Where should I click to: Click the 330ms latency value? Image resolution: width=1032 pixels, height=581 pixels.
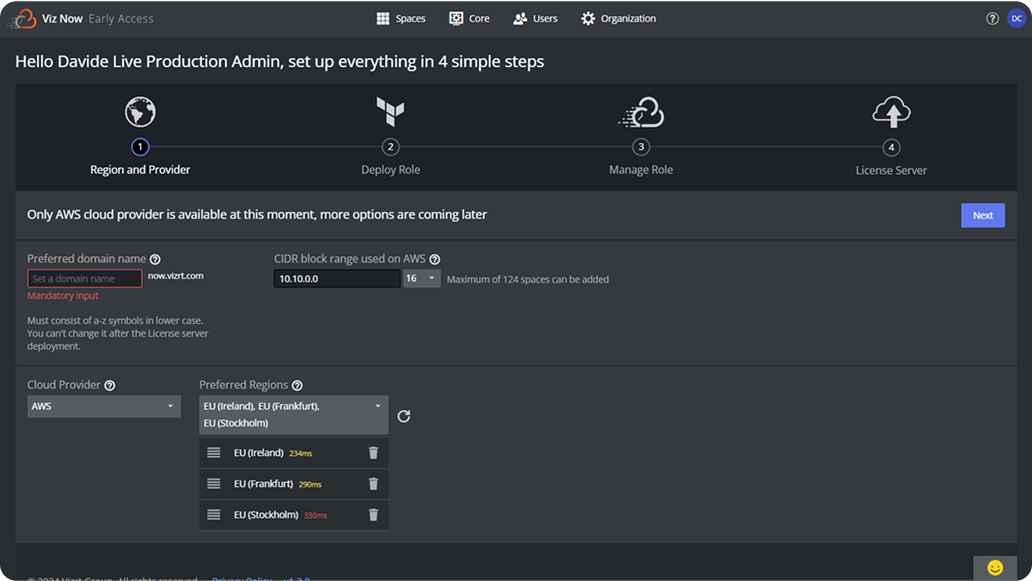pos(315,515)
